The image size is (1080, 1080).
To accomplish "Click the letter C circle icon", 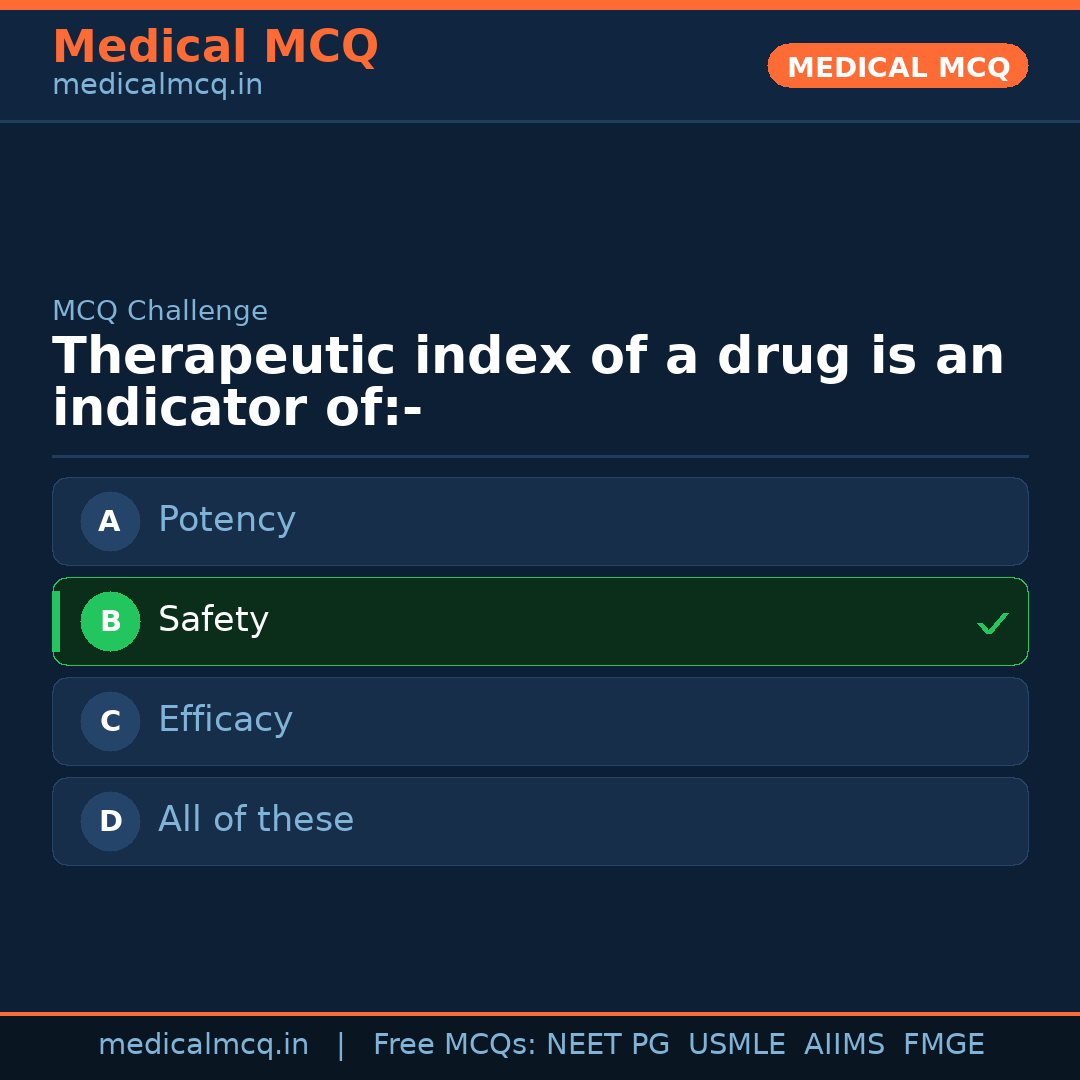I will [x=110, y=721].
